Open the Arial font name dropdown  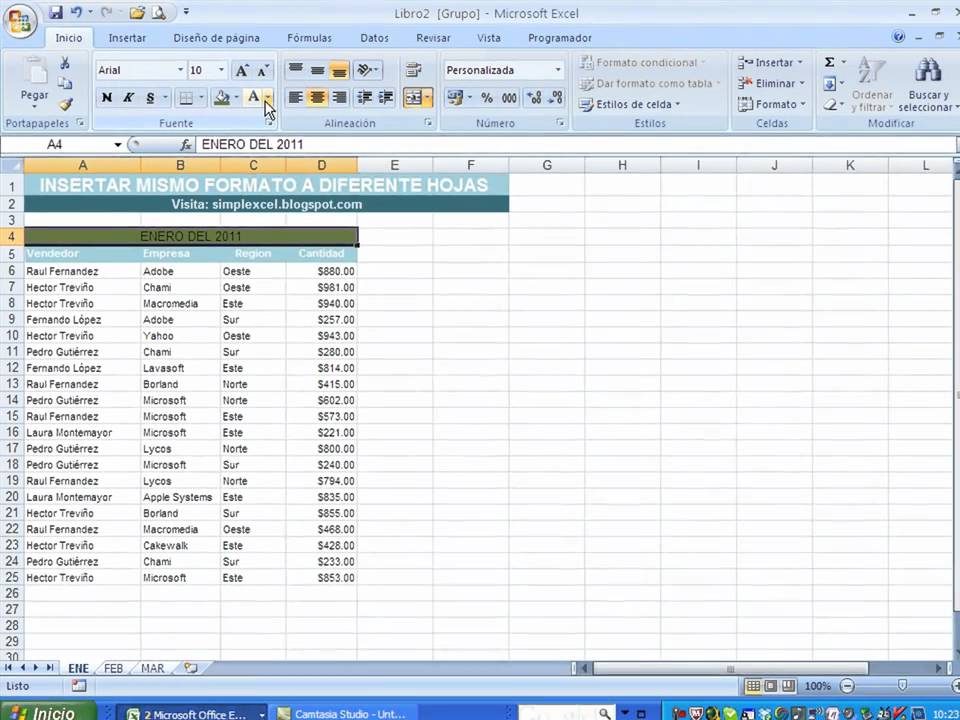coord(180,71)
